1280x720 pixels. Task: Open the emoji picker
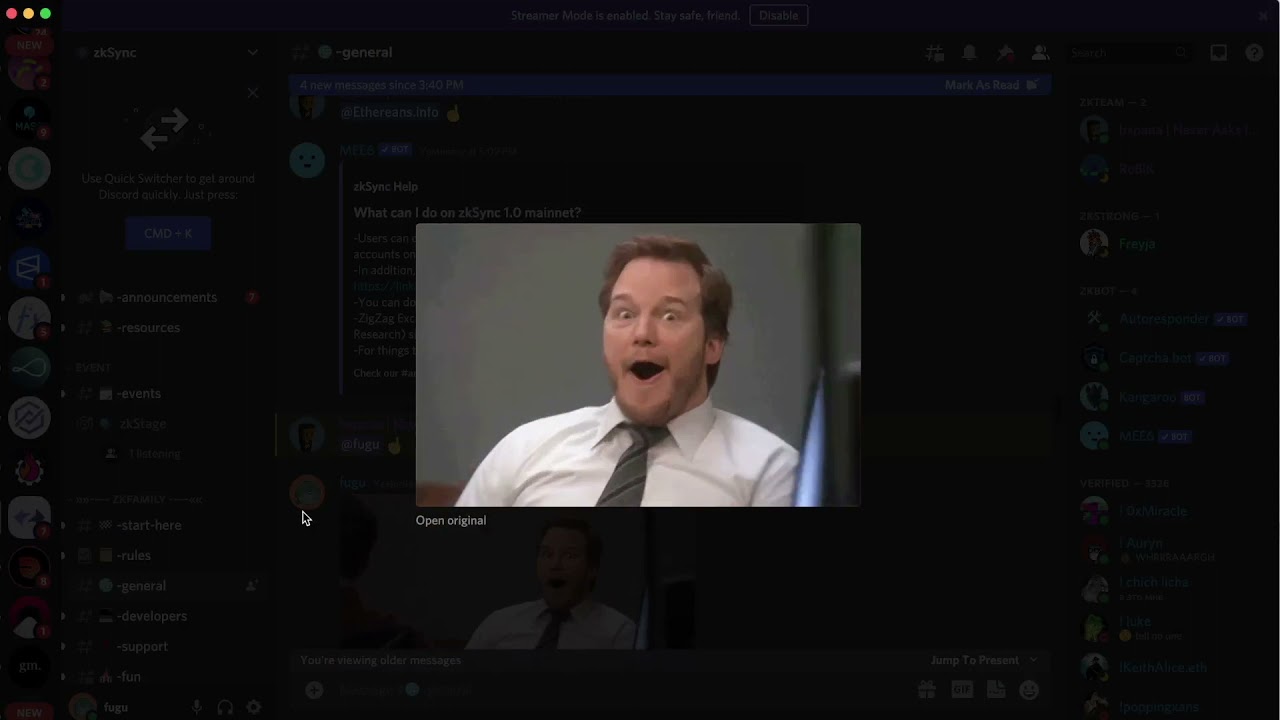pos(1029,690)
